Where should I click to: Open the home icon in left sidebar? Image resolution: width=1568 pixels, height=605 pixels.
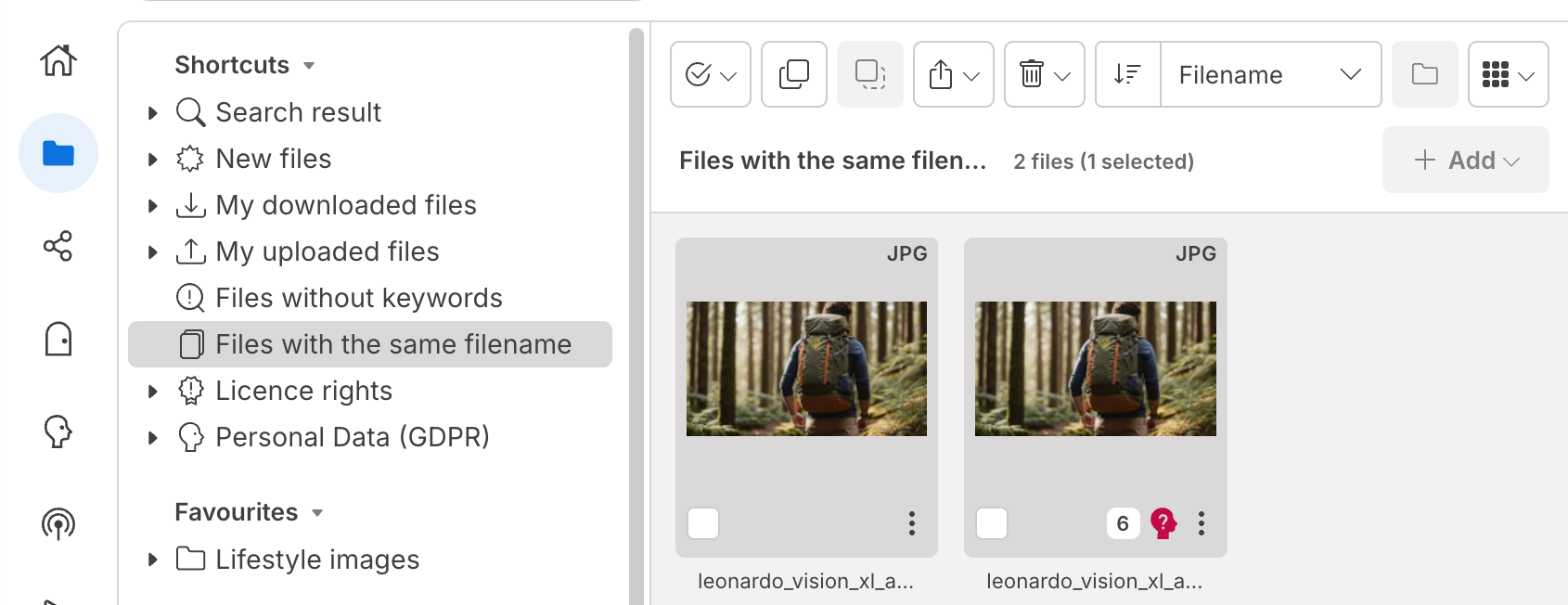click(58, 61)
